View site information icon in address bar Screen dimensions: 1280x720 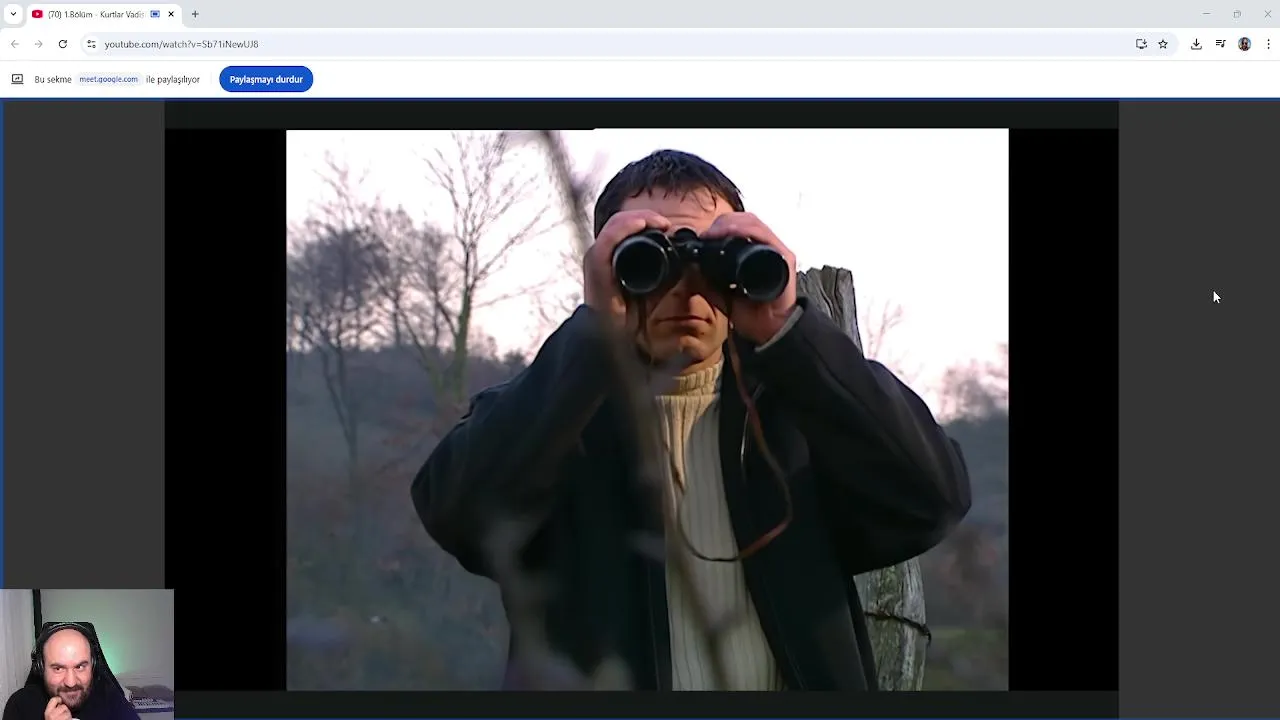coord(91,44)
